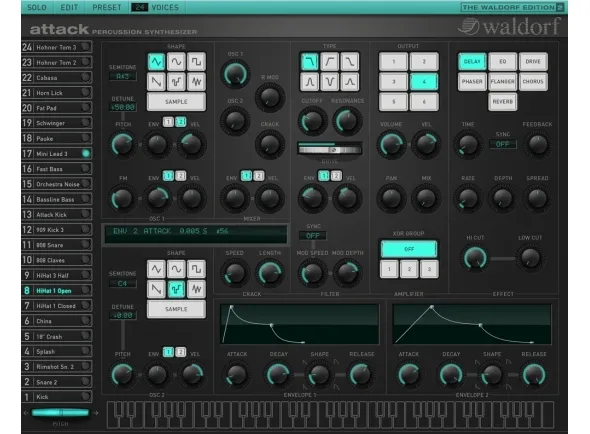The image size is (590, 434).
Task: Select the notch filter type icon
Action: [329, 81]
